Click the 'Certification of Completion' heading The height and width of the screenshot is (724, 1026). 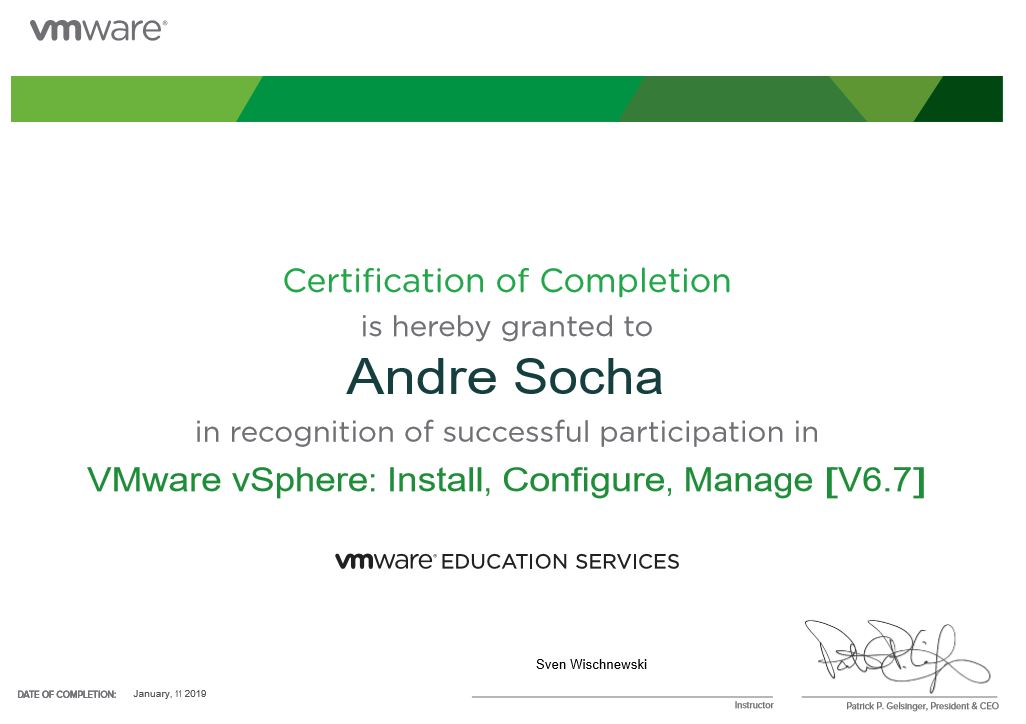click(506, 281)
